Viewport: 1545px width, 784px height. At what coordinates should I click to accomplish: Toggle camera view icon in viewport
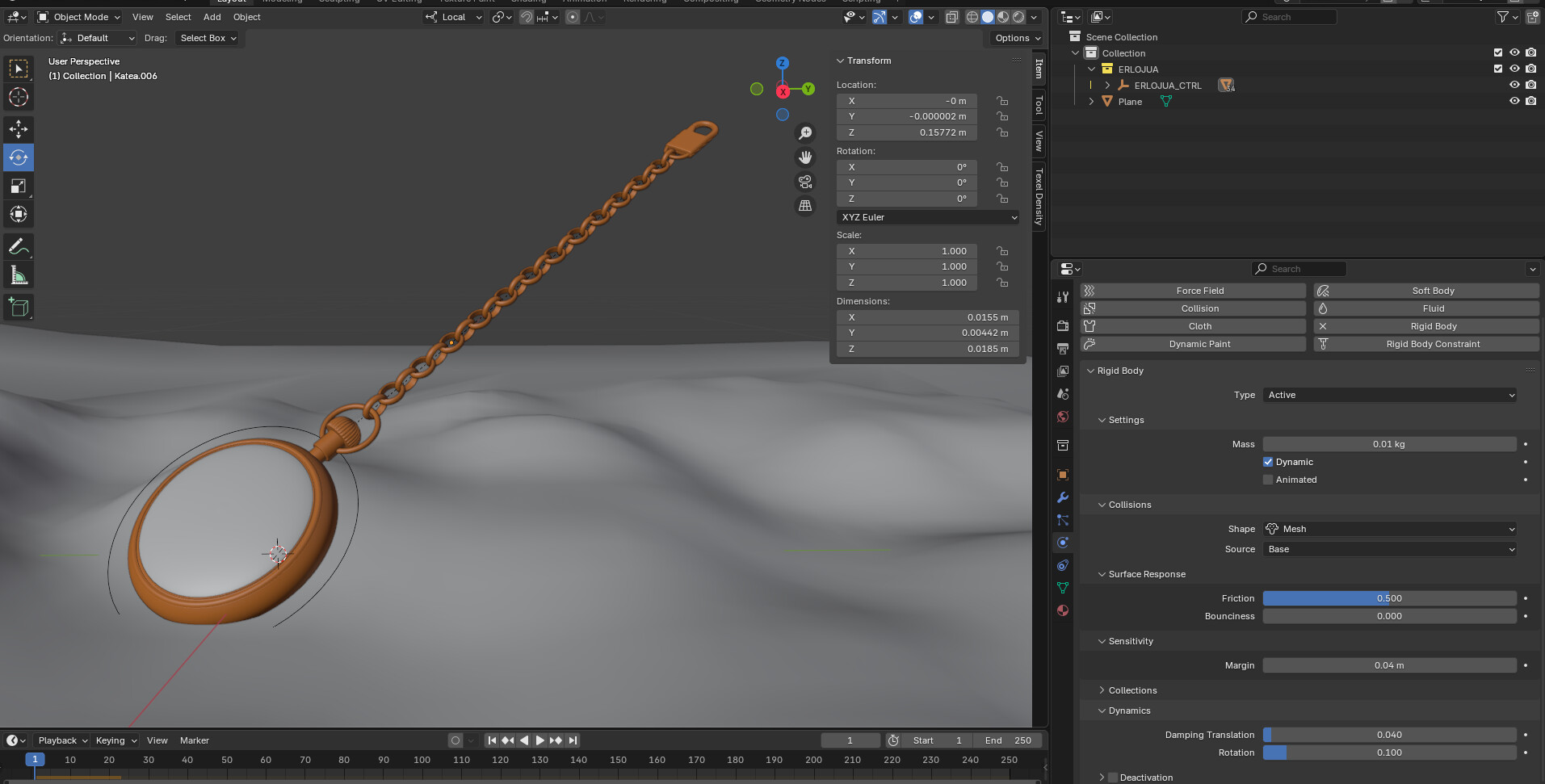tap(805, 182)
